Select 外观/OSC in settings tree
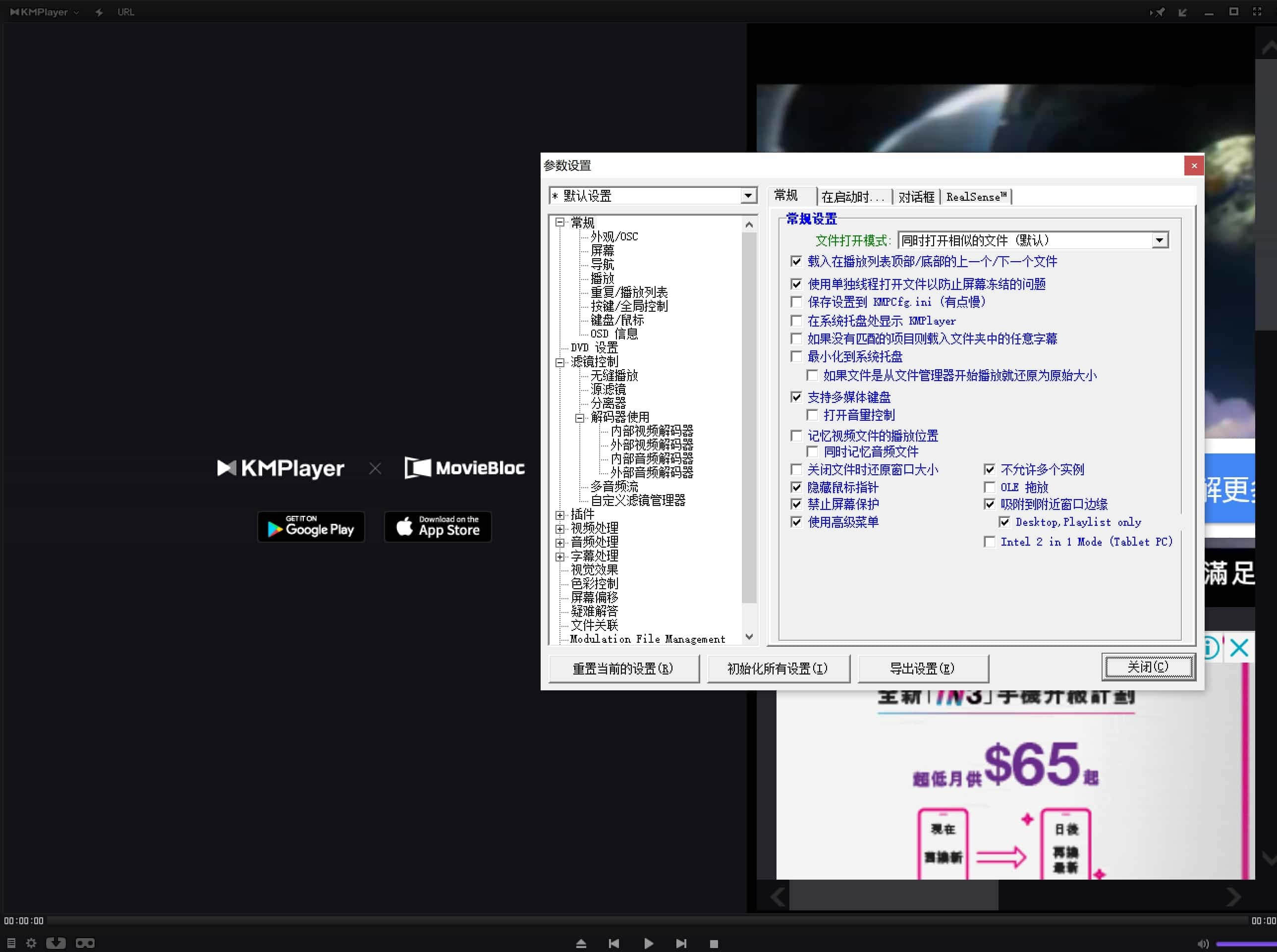The width and height of the screenshot is (1277, 952). click(614, 237)
